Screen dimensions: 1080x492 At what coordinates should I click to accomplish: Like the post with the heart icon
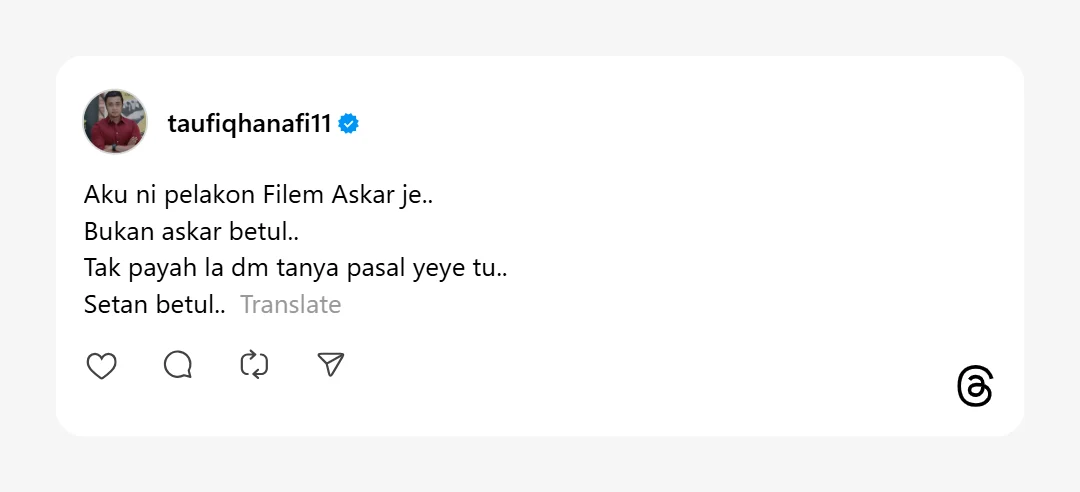point(101,366)
